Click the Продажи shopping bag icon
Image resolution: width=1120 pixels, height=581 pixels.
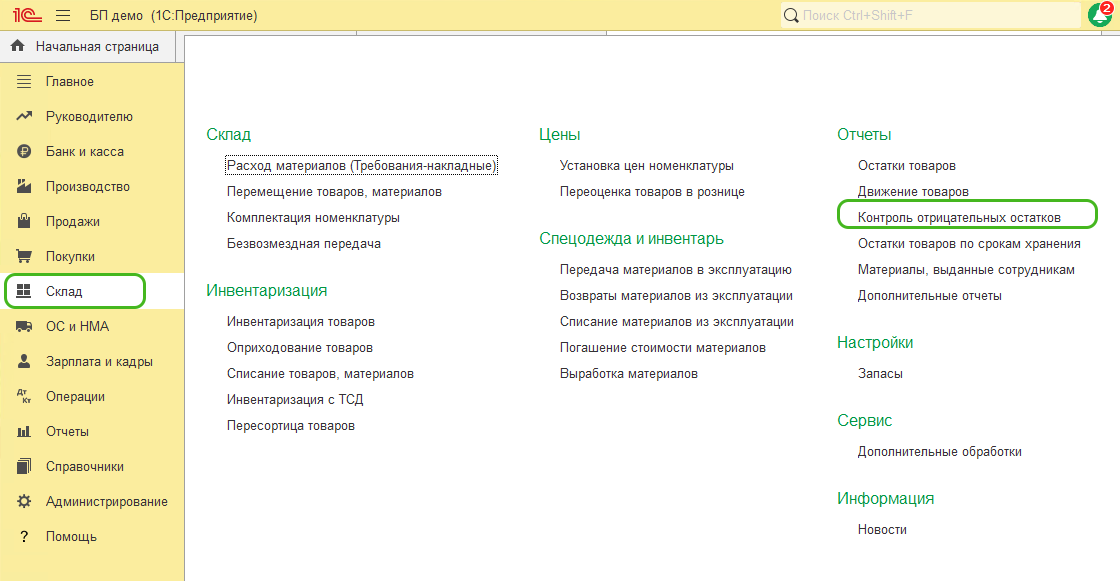tap(25, 222)
